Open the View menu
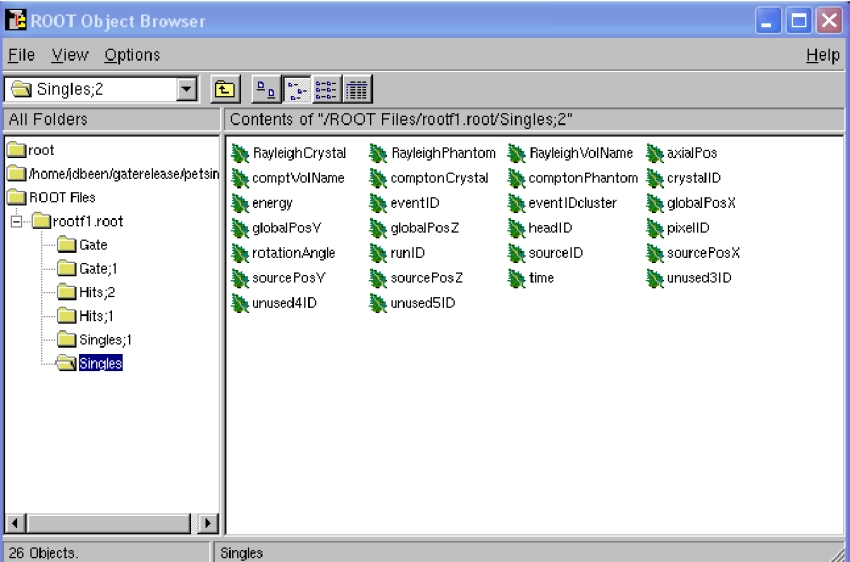Image resolution: width=850 pixels, height=562 pixels. 70,55
